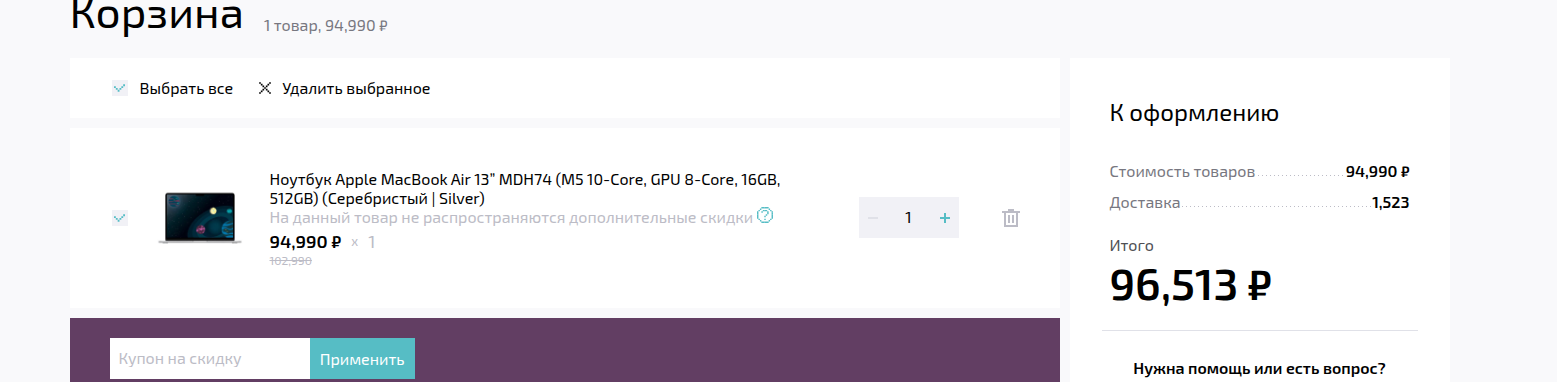Click the Удалить выбранное text link
This screenshot has height=382, width=1557.
tap(356, 89)
